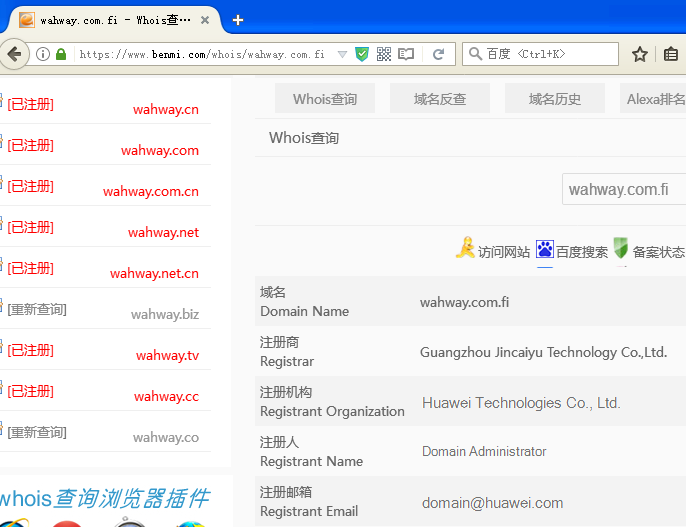The width and height of the screenshot is (686, 527).
Task: Click the magnifier icon in the search box
Action: point(475,54)
